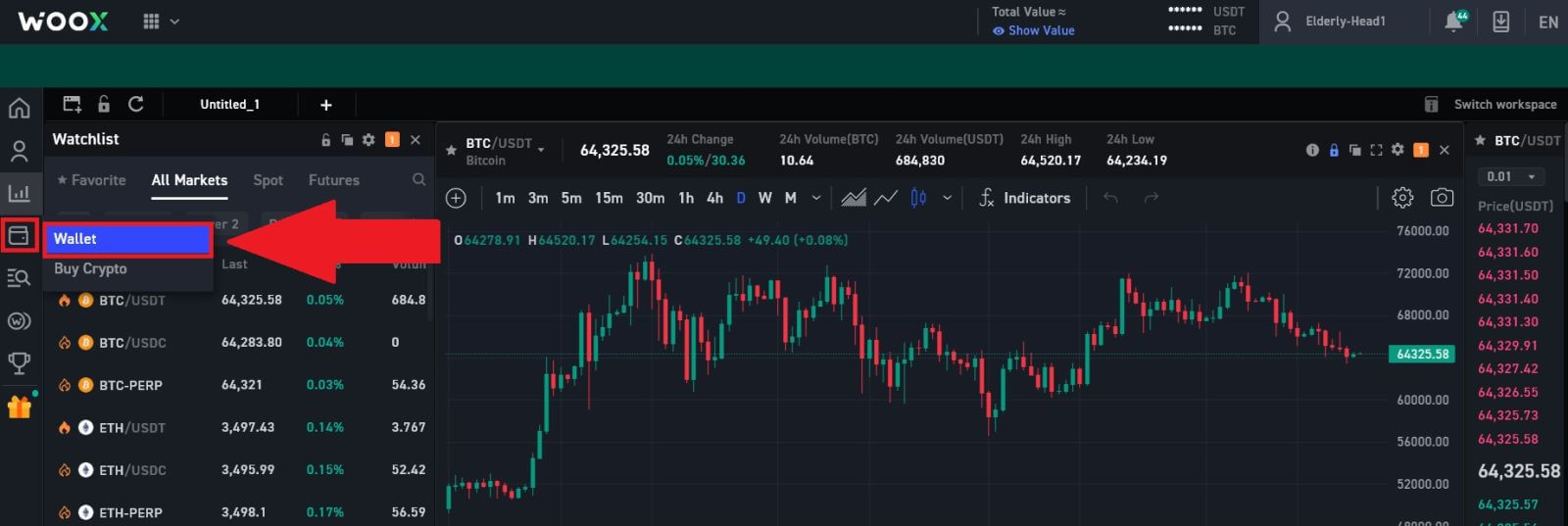Expand the BTC/USDT pair dropdown
The height and width of the screenshot is (526, 1568).
click(541, 151)
